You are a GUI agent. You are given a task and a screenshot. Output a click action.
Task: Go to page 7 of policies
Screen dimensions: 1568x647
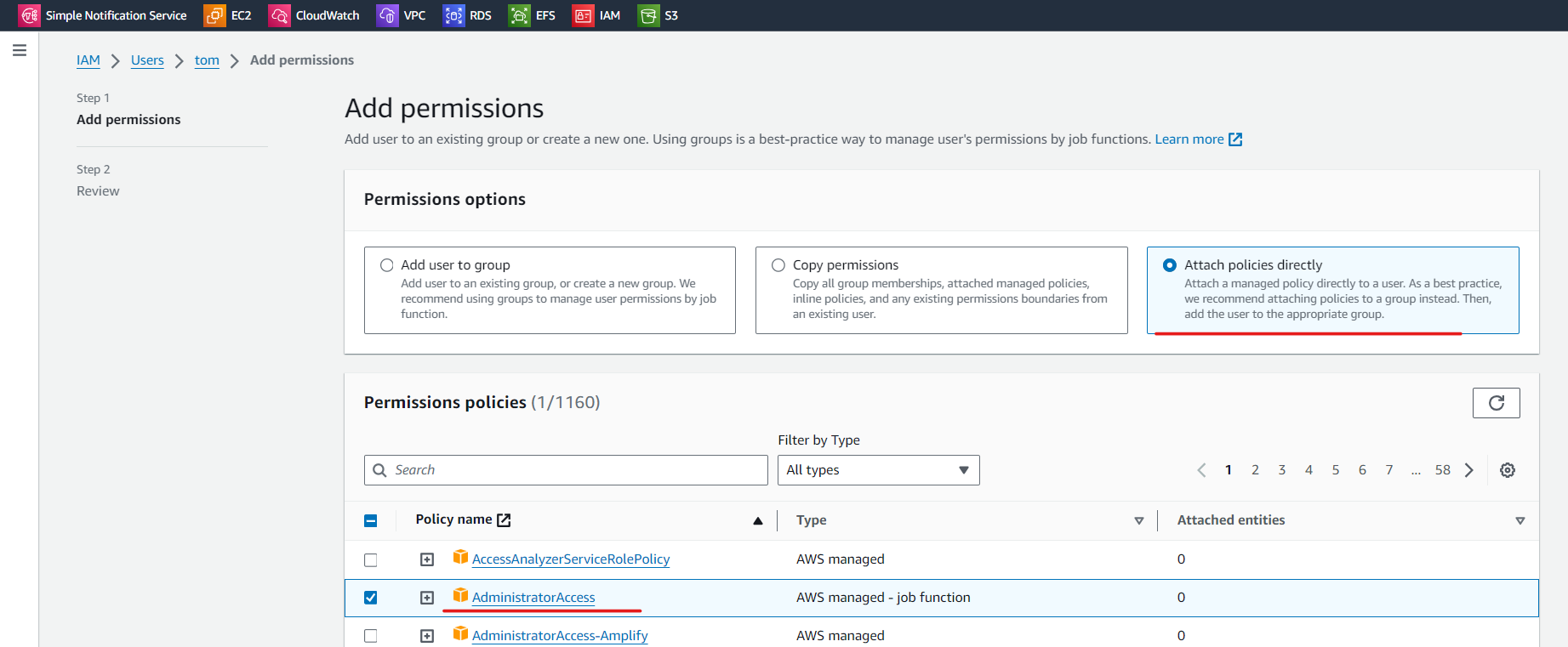point(1389,470)
